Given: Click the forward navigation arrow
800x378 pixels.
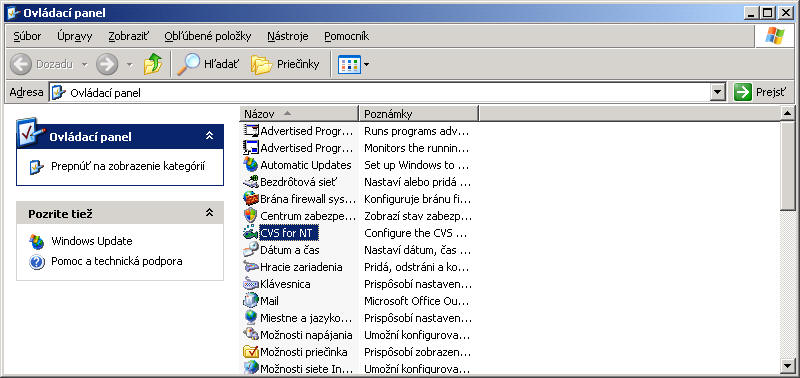Looking at the screenshot, I should (x=107, y=64).
